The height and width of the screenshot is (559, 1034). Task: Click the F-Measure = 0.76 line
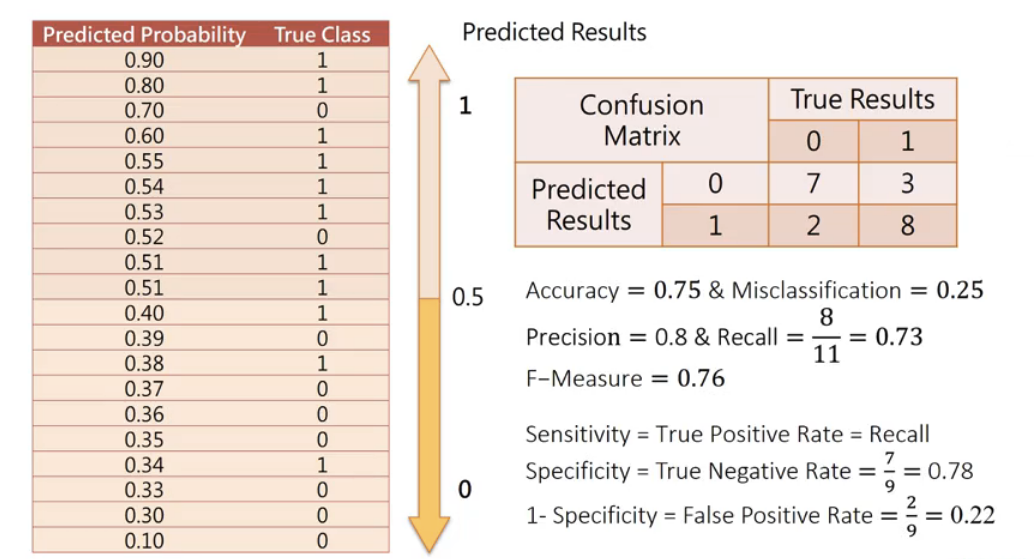tap(625, 378)
